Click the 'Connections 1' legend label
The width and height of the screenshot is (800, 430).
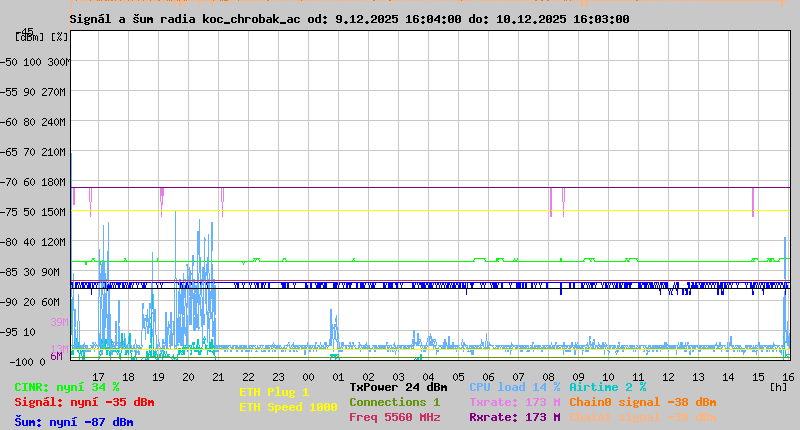(394, 402)
